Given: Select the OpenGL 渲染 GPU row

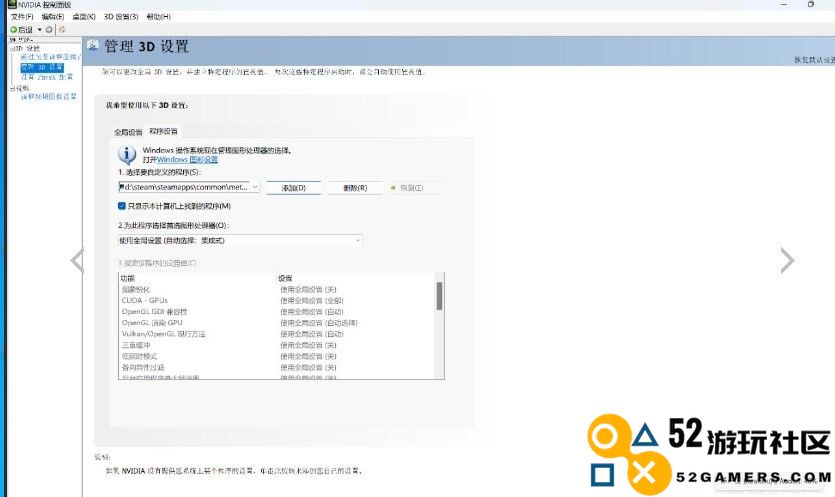Looking at the screenshot, I should coord(277,323).
